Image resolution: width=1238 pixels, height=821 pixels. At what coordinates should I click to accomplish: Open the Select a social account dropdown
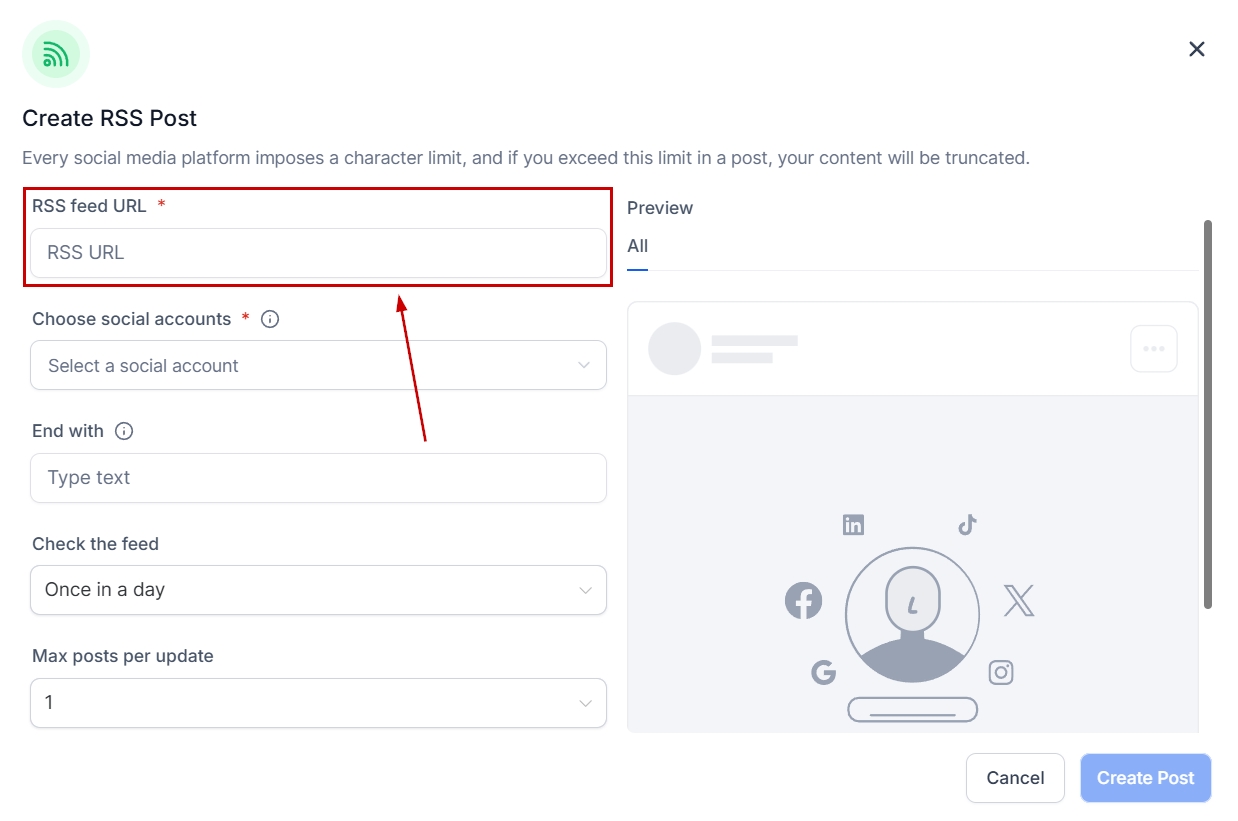(318, 365)
